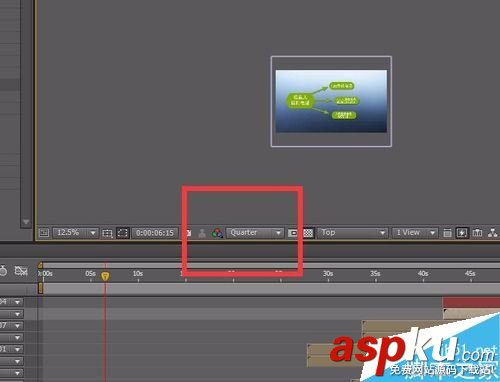Click the time navigator start bracket
This screenshot has width=500, height=382.
[x=40, y=265]
